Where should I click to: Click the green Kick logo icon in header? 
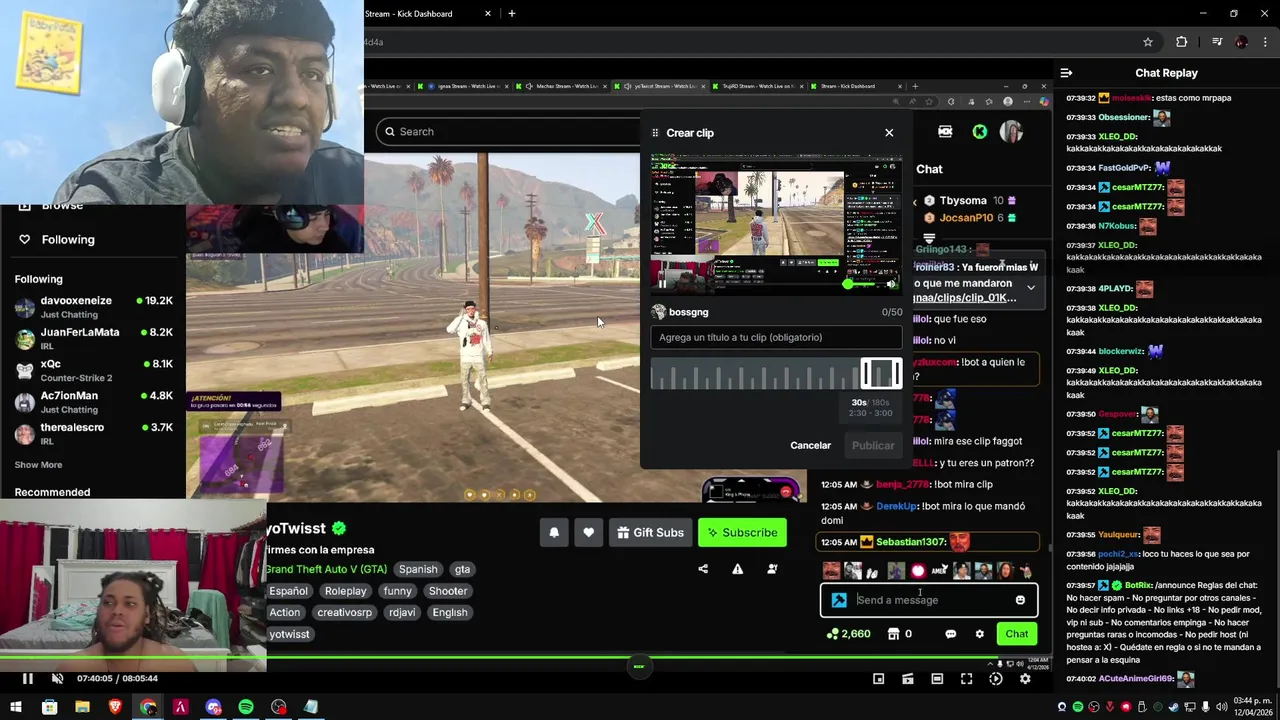[980, 131]
